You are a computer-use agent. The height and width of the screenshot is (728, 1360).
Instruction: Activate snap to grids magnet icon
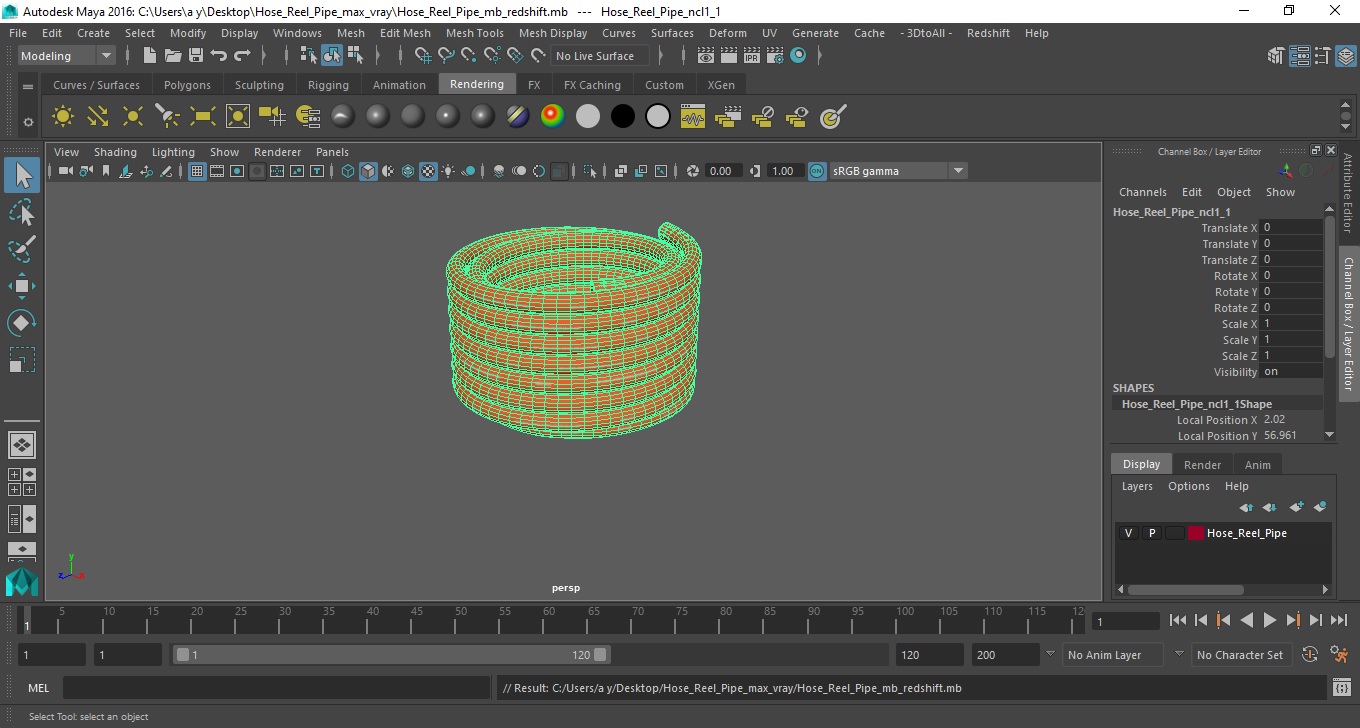point(423,56)
